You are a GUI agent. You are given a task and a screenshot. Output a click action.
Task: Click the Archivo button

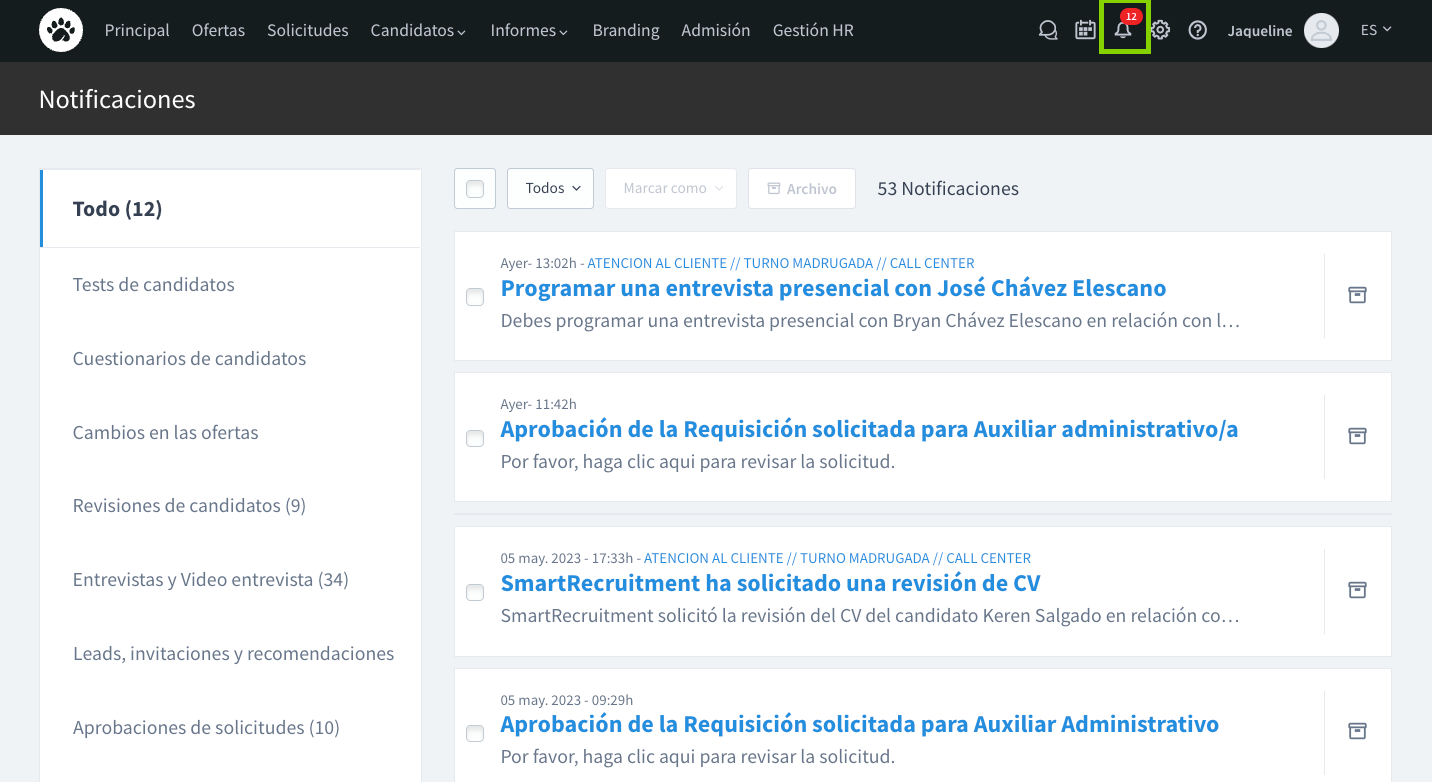[801, 188]
